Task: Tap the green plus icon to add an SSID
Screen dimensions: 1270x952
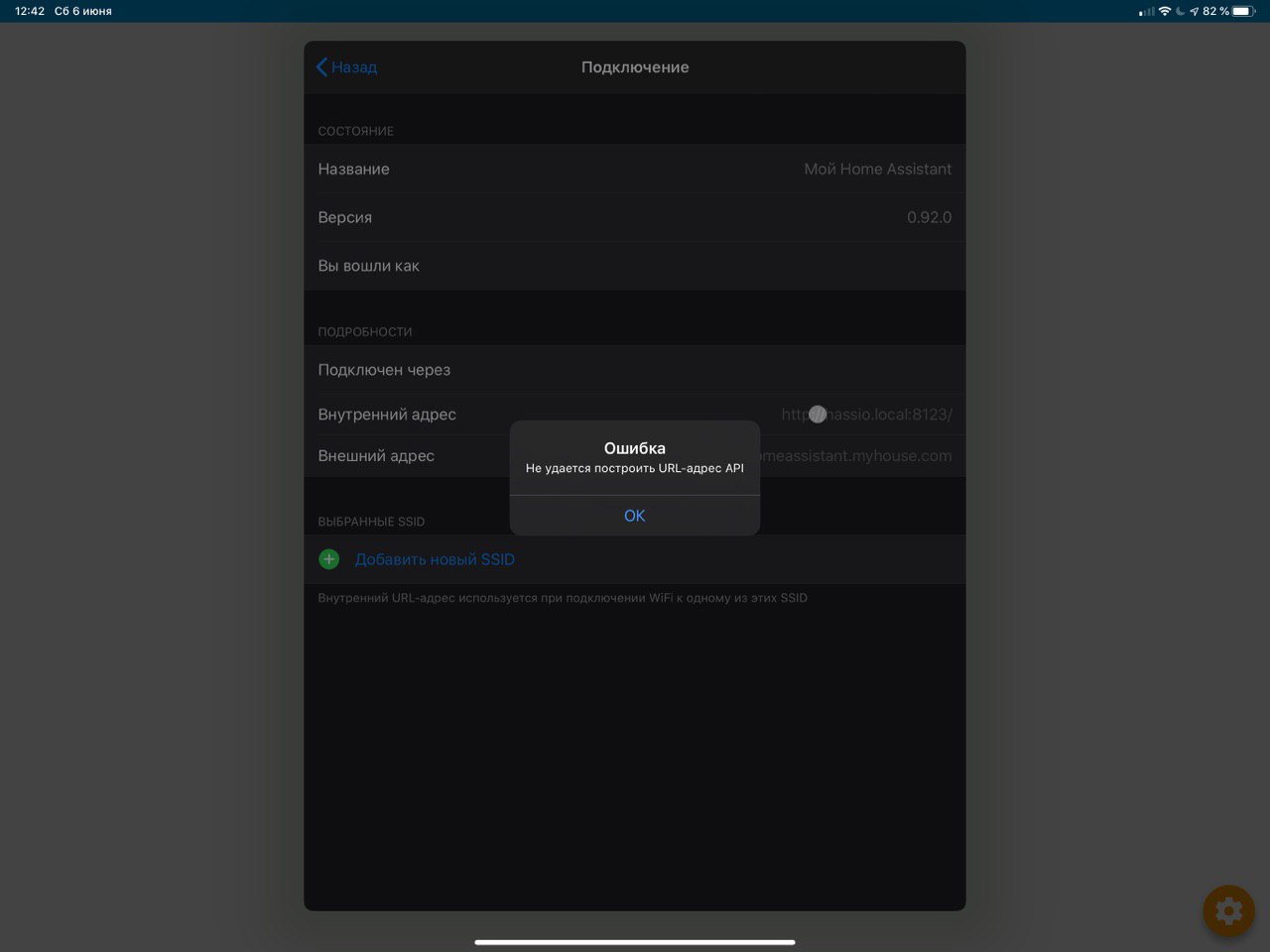Action: pos(329,559)
